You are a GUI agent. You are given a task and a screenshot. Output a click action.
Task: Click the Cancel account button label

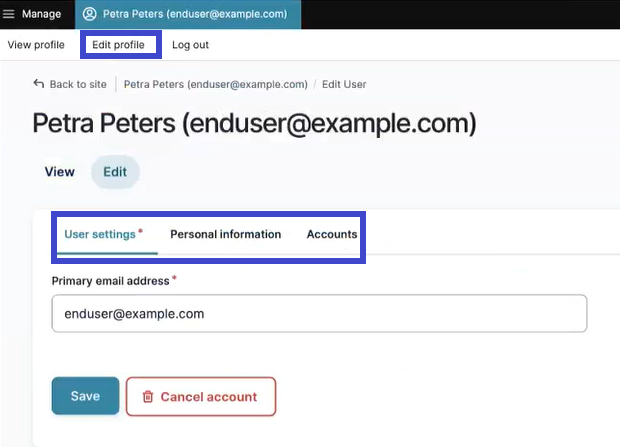[x=209, y=397]
